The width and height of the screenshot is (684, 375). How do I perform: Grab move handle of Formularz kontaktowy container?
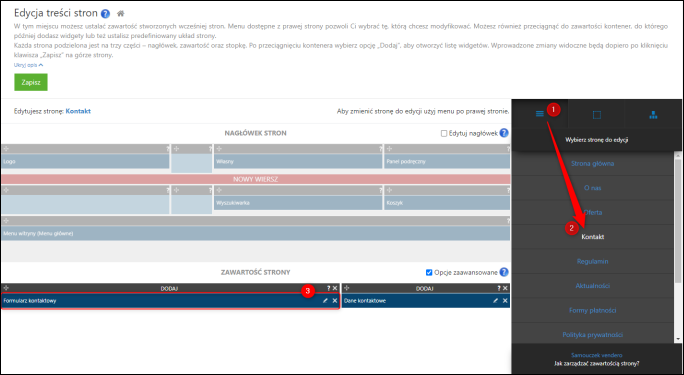[x=6, y=288]
